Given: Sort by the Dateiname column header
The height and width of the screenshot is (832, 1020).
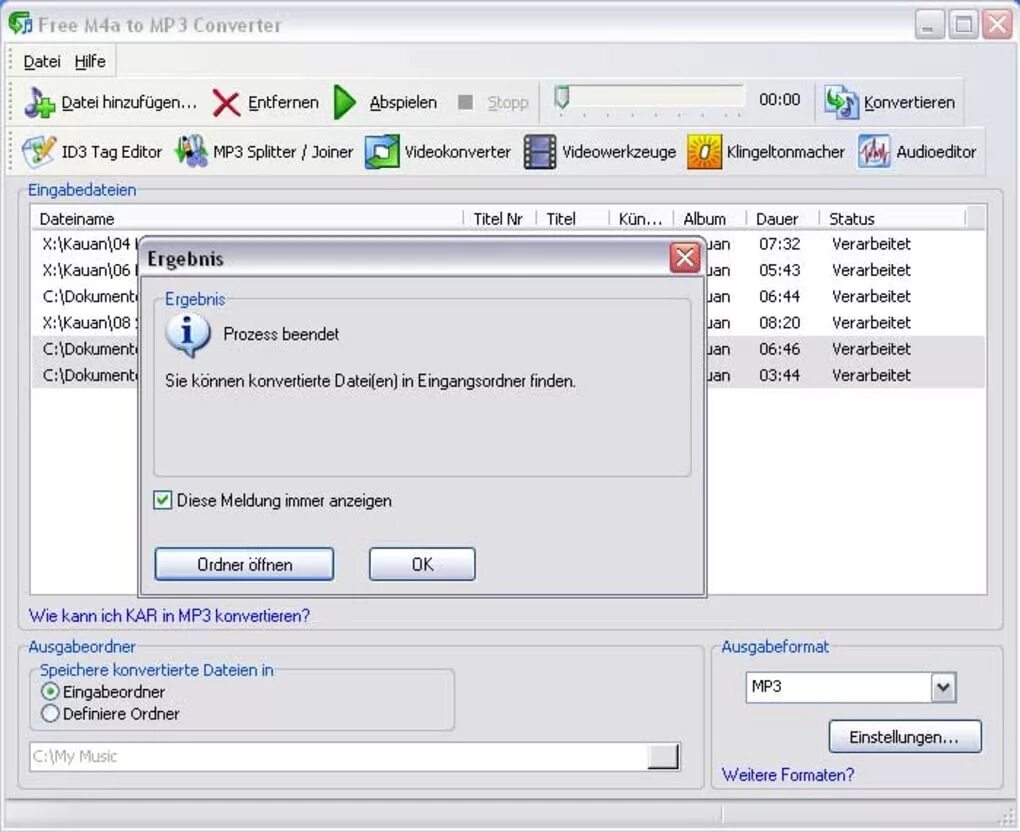Looking at the screenshot, I should 247,219.
